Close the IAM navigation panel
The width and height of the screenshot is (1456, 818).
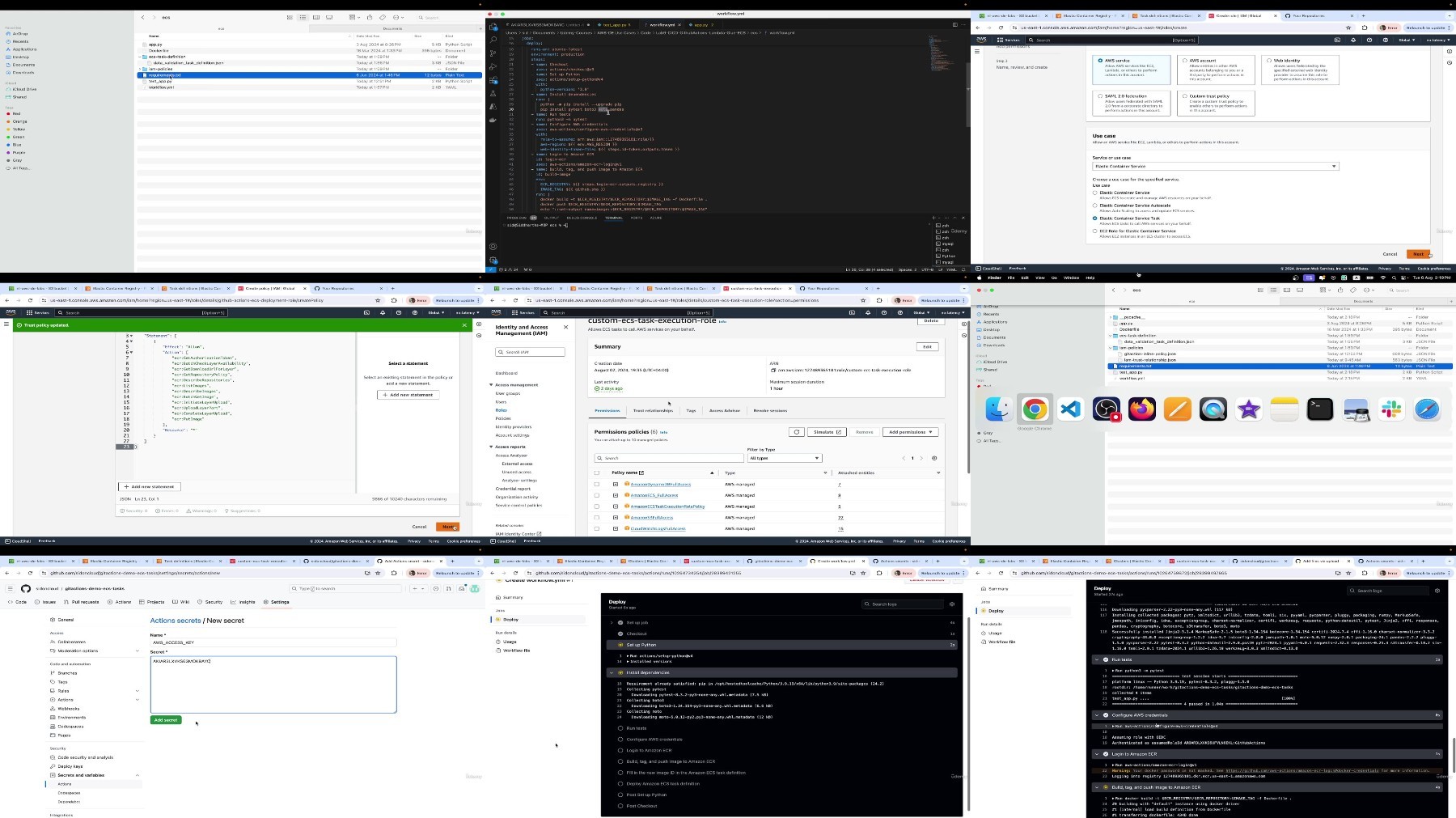pyautogui.click(x=565, y=327)
